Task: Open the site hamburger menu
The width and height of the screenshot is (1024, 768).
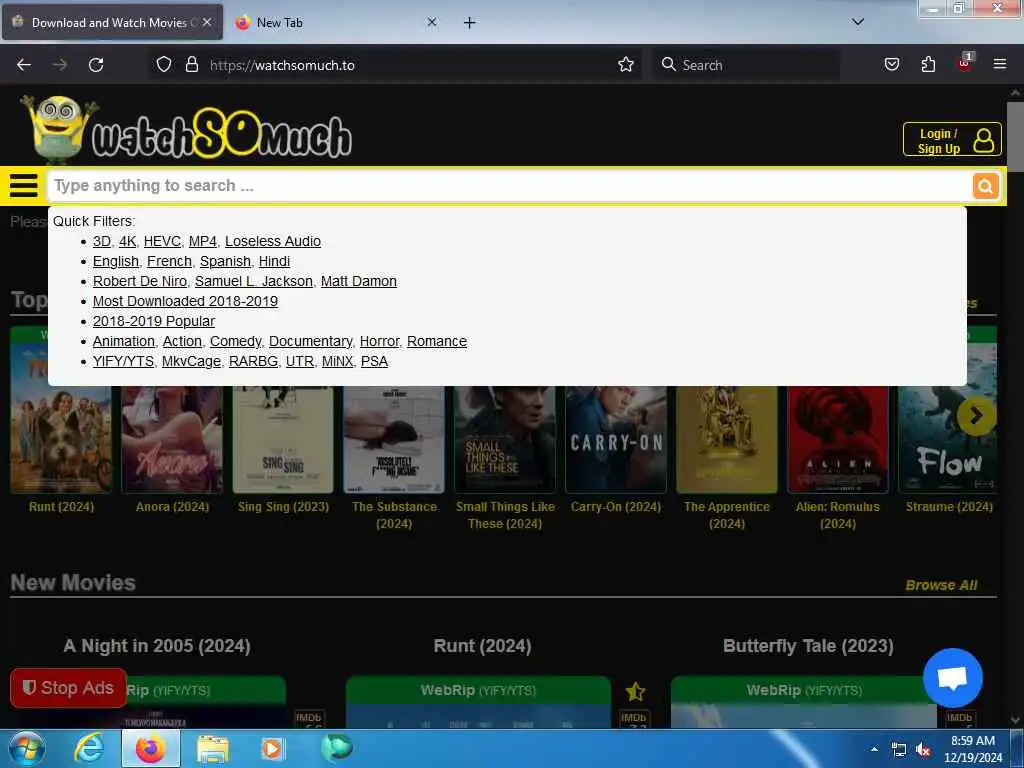Action: [24, 185]
